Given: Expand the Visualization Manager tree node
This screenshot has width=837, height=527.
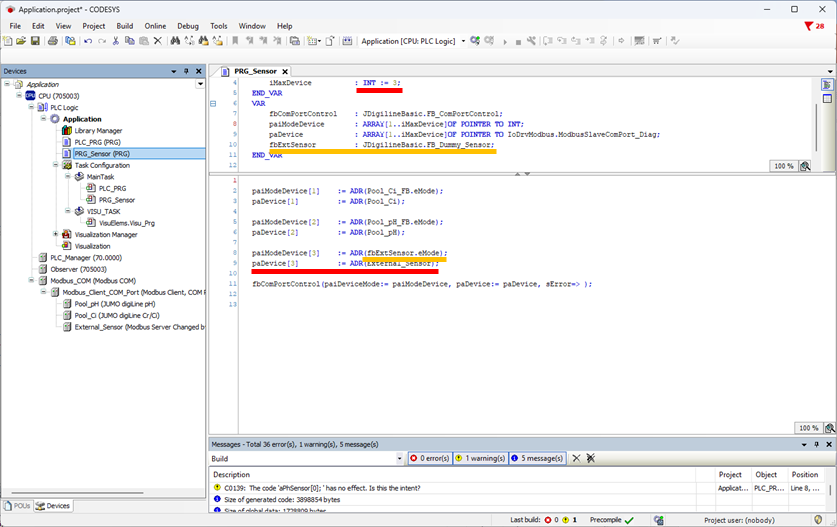Looking at the screenshot, I should click(56, 234).
